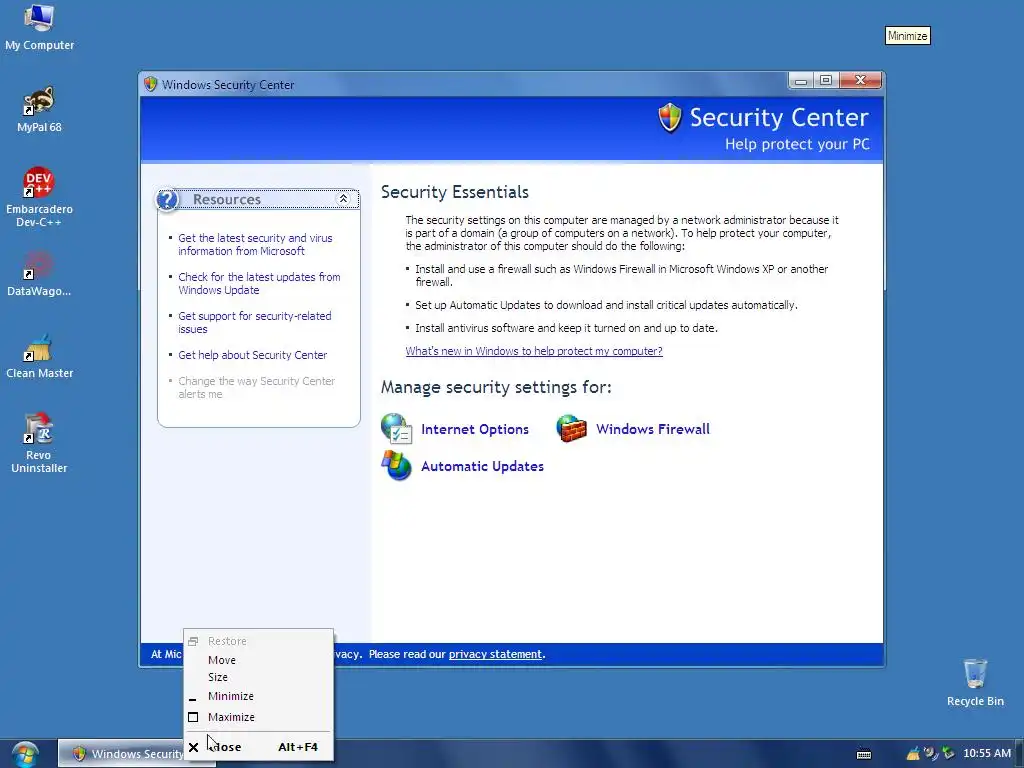Click the Automatic Updates globe icon

pyautogui.click(x=396, y=466)
